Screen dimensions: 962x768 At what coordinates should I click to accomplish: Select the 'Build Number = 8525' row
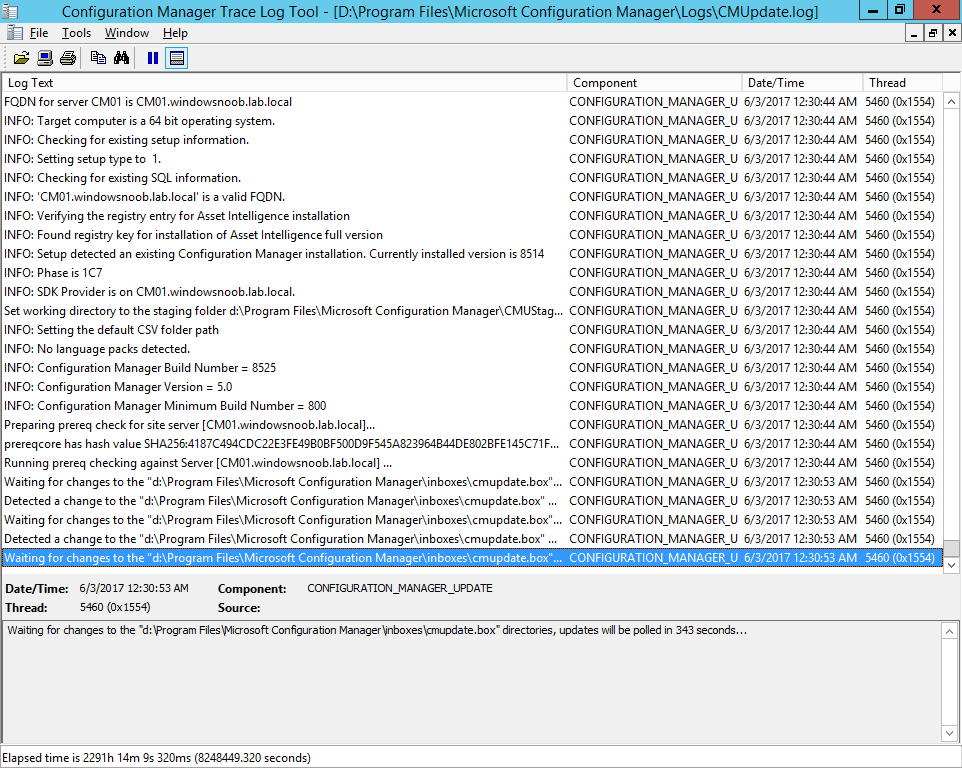(472, 368)
